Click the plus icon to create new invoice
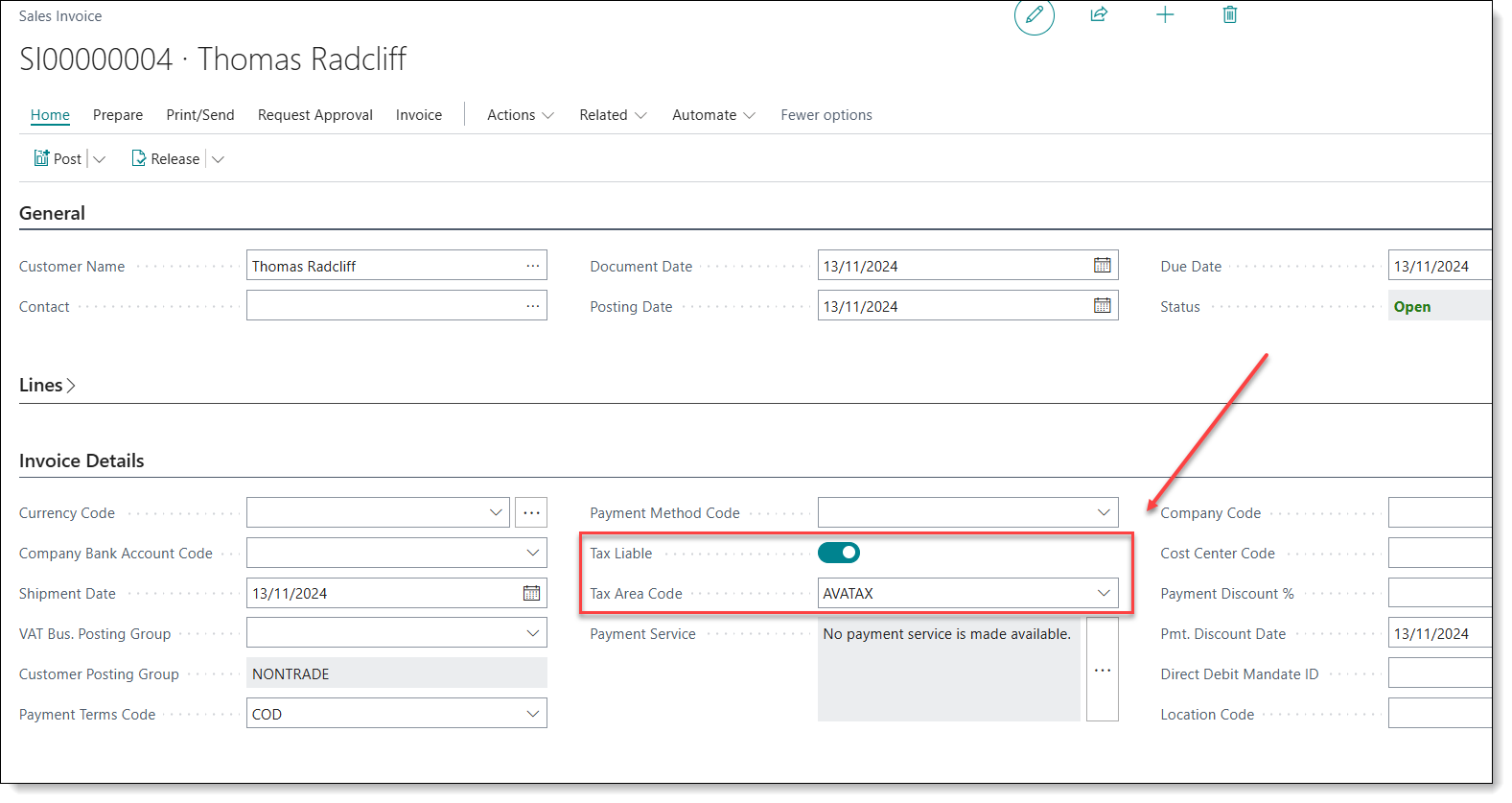The height and width of the screenshot is (803, 1512). pos(1164,14)
